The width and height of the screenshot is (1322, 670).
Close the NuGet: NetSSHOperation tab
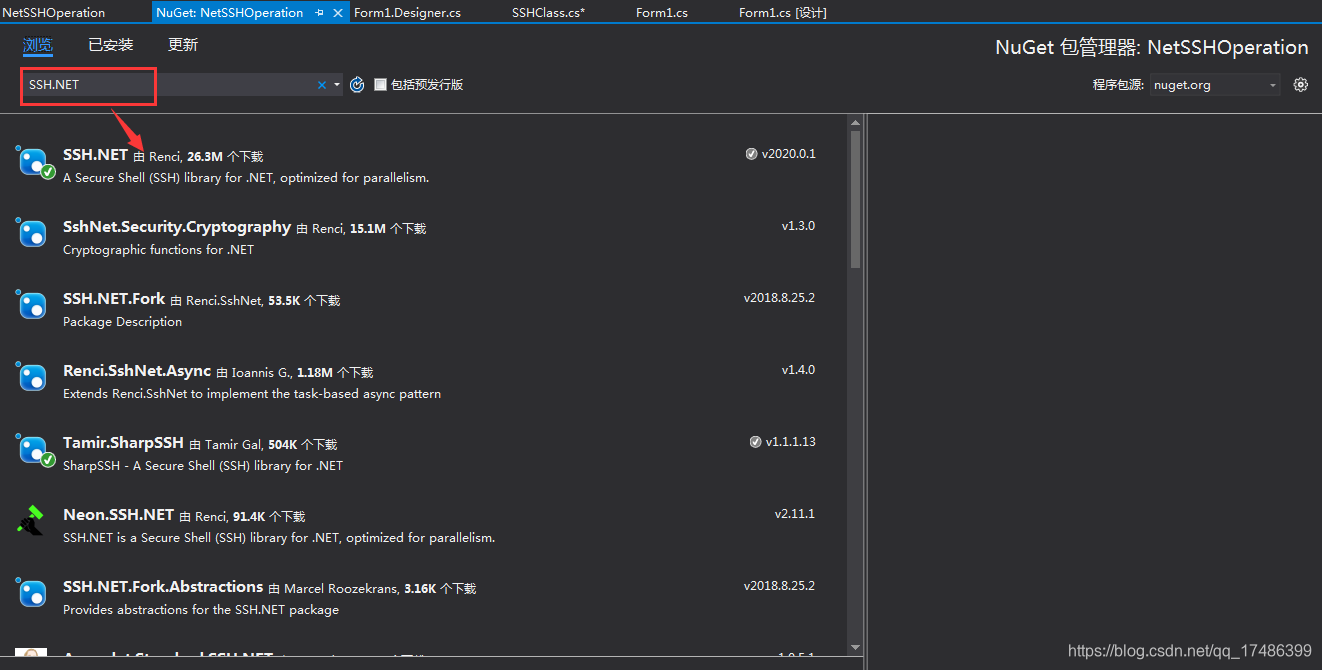click(x=338, y=13)
